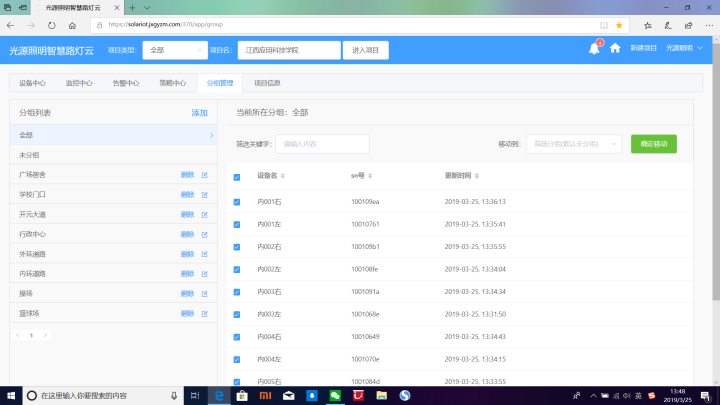
Task: Uncheck the 内003右 device checkbox
Action: coord(237,292)
